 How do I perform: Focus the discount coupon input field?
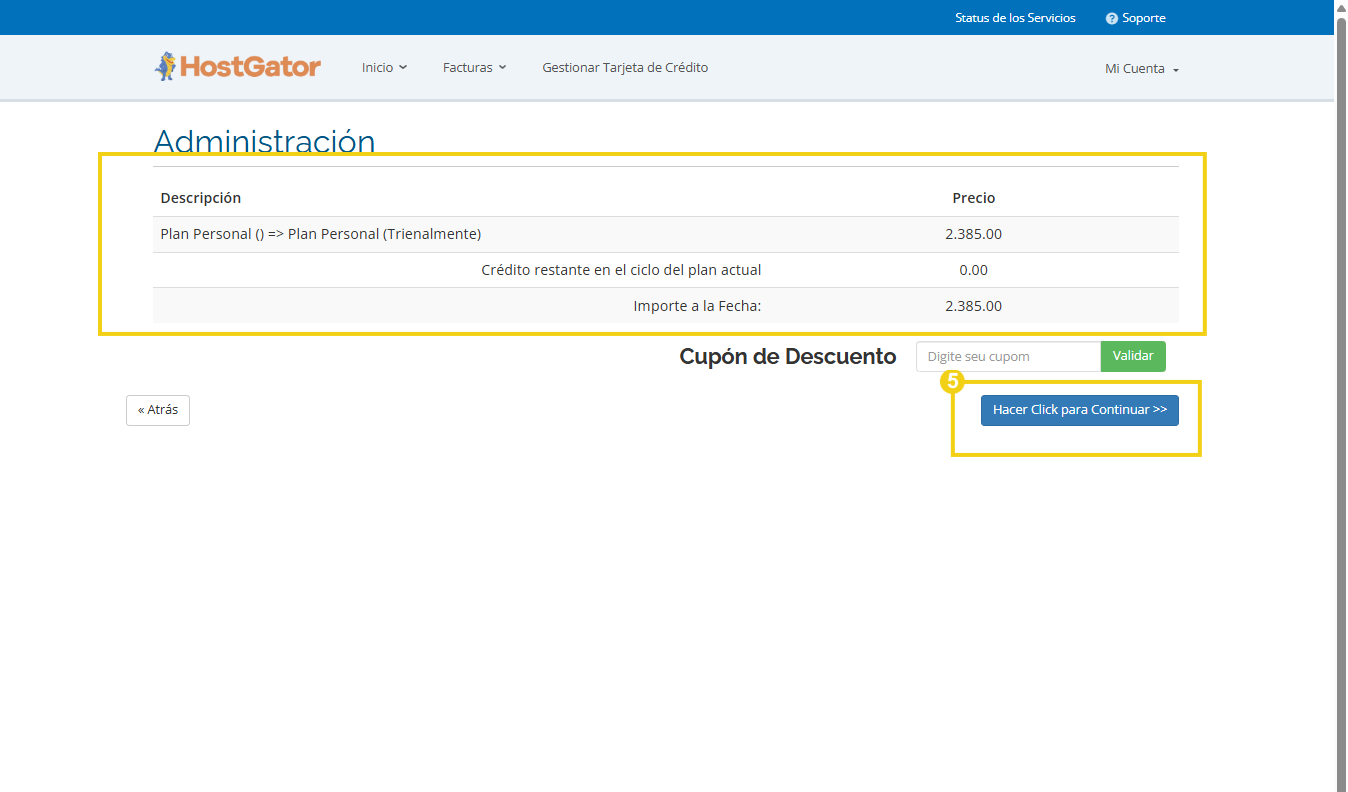(1007, 357)
